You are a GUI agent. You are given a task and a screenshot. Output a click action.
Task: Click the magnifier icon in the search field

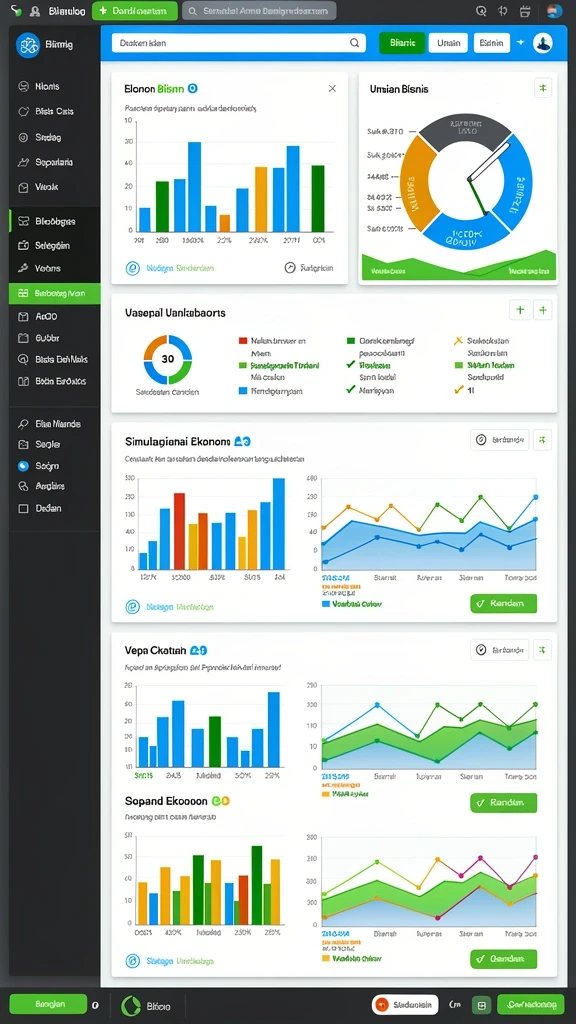(354, 43)
